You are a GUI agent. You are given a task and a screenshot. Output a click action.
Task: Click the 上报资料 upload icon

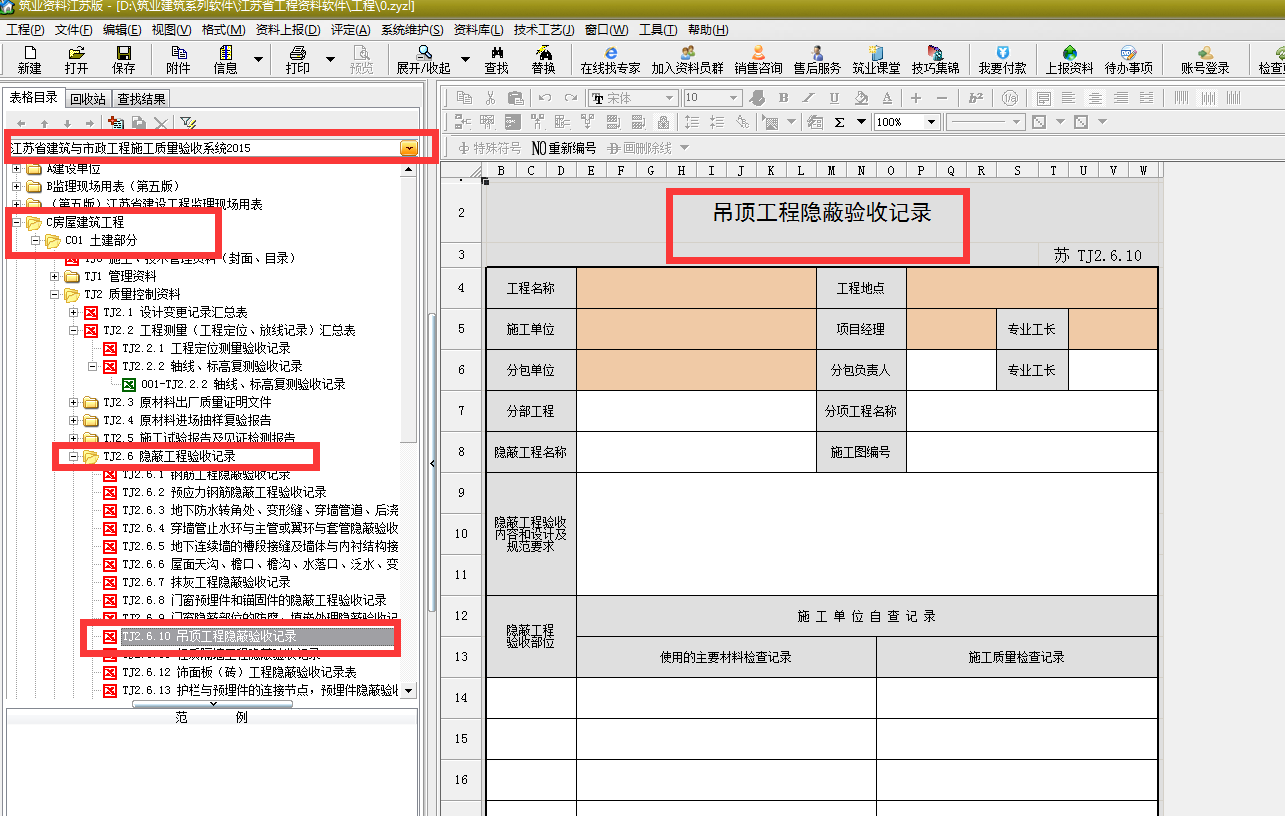click(1069, 59)
